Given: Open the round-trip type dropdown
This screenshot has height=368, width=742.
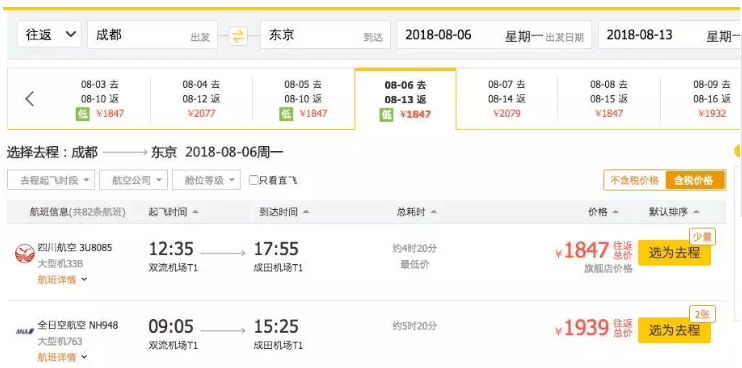Looking at the screenshot, I should pyautogui.click(x=49, y=35).
